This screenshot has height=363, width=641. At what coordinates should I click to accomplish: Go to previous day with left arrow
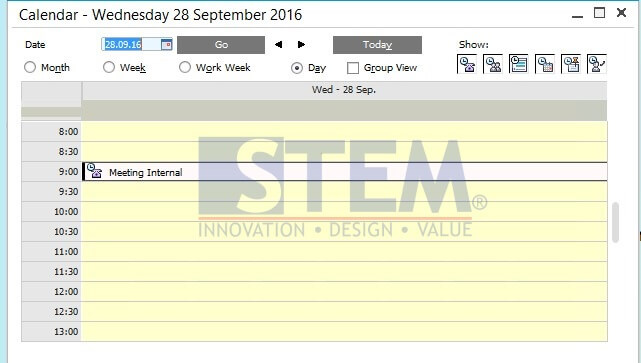[278, 45]
